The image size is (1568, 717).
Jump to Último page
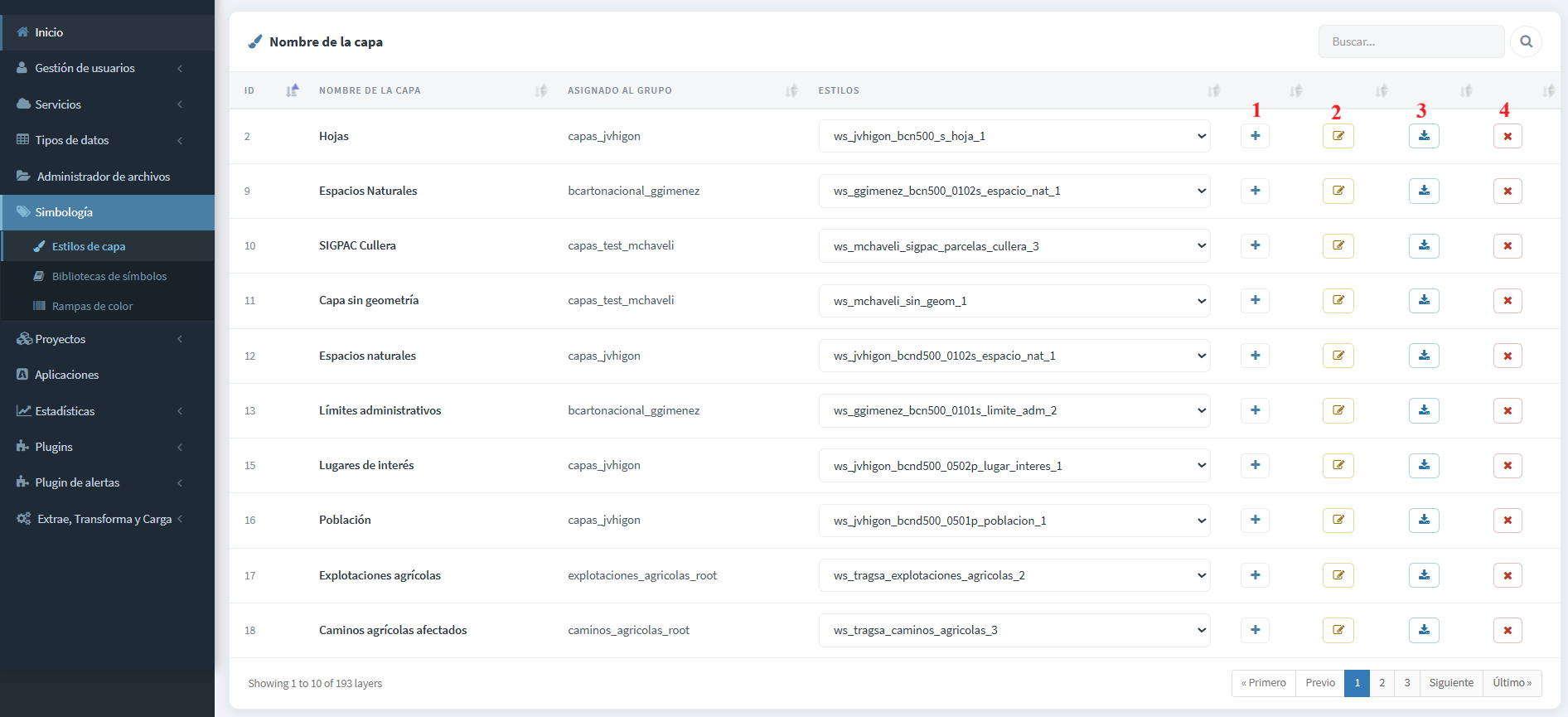click(x=1512, y=683)
